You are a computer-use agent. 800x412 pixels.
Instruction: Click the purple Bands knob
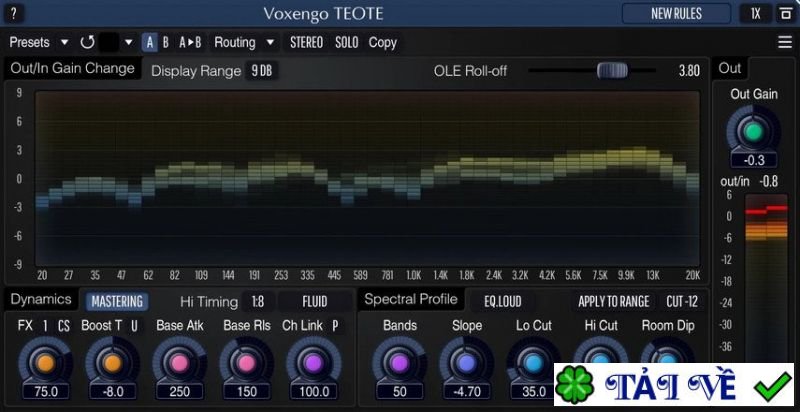pyautogui.click(x=399, y=363)
